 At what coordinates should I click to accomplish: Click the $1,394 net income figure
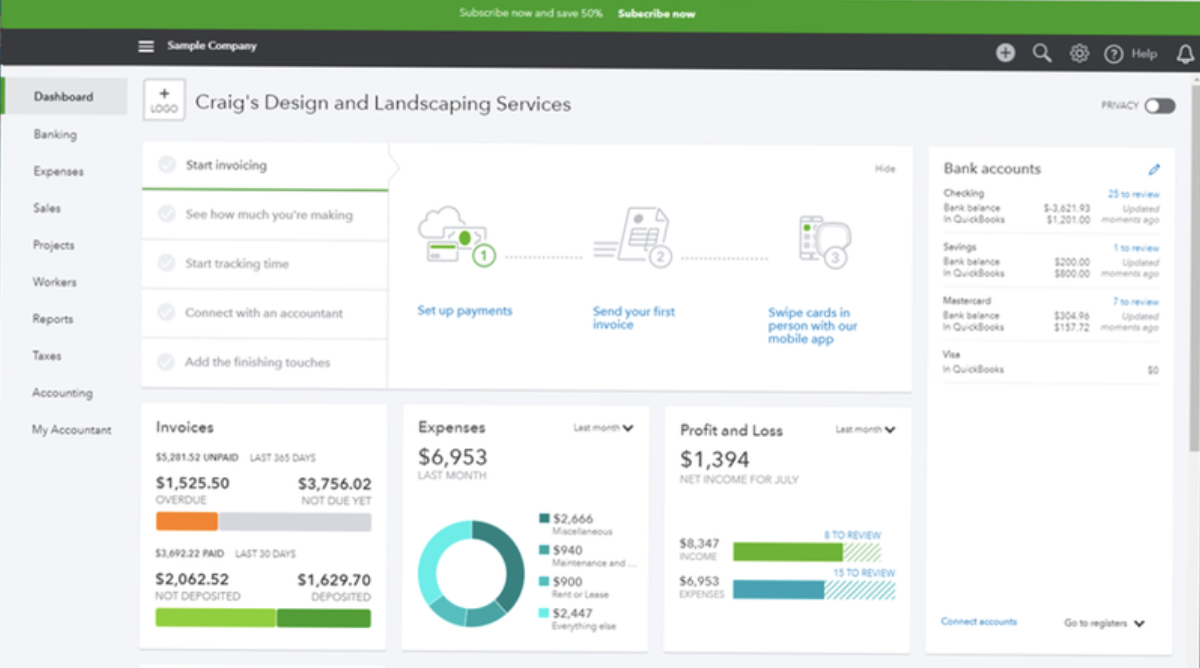click(x=714, y=460)
